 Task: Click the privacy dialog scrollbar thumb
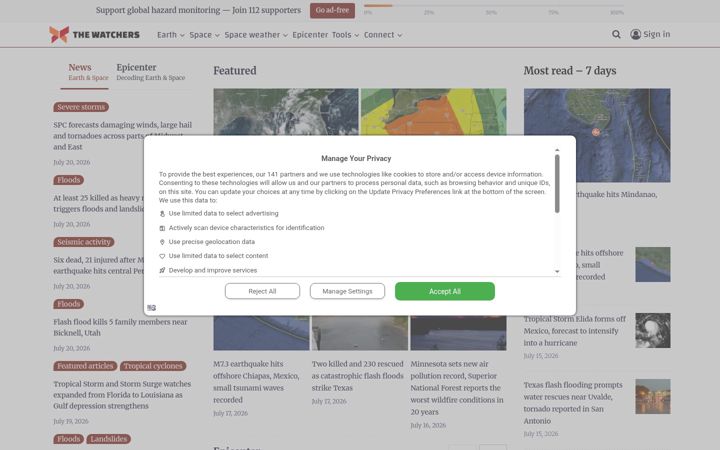(557, 184)
